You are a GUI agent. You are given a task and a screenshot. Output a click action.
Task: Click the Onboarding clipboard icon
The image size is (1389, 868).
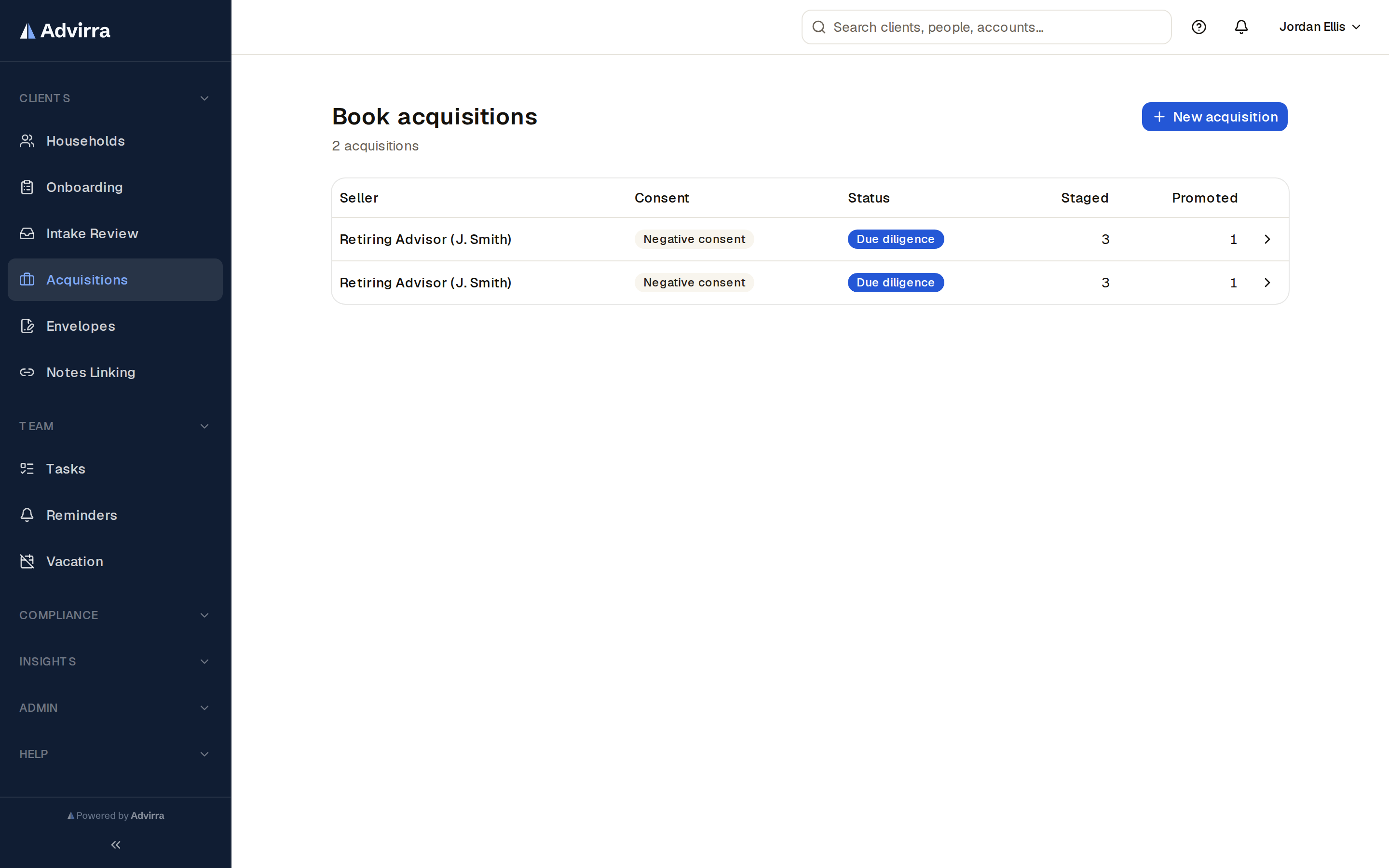27,187
